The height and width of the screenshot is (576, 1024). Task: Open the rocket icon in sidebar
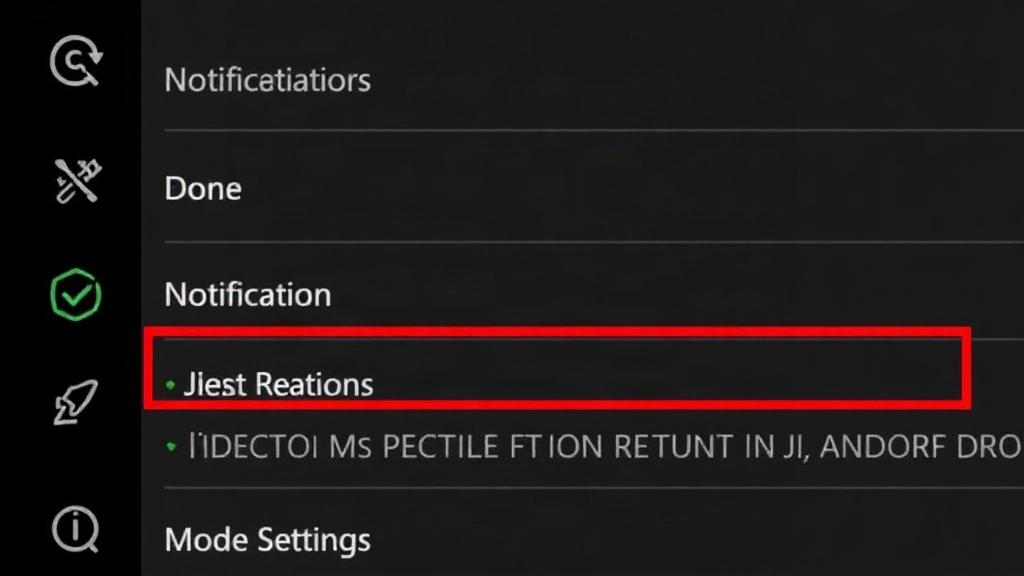click(76, 402)
